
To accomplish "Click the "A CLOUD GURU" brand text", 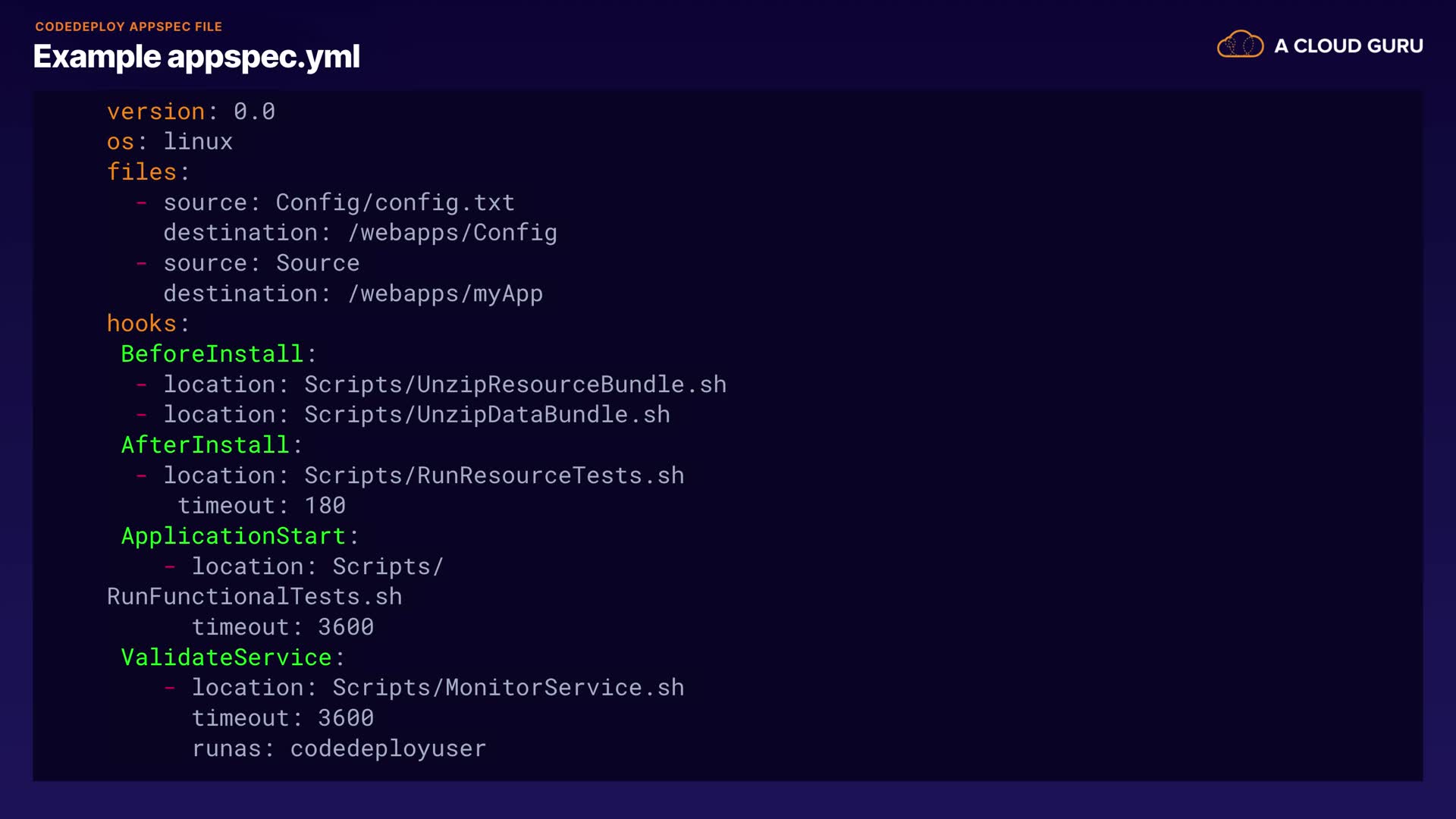I will click(1348, 46).
